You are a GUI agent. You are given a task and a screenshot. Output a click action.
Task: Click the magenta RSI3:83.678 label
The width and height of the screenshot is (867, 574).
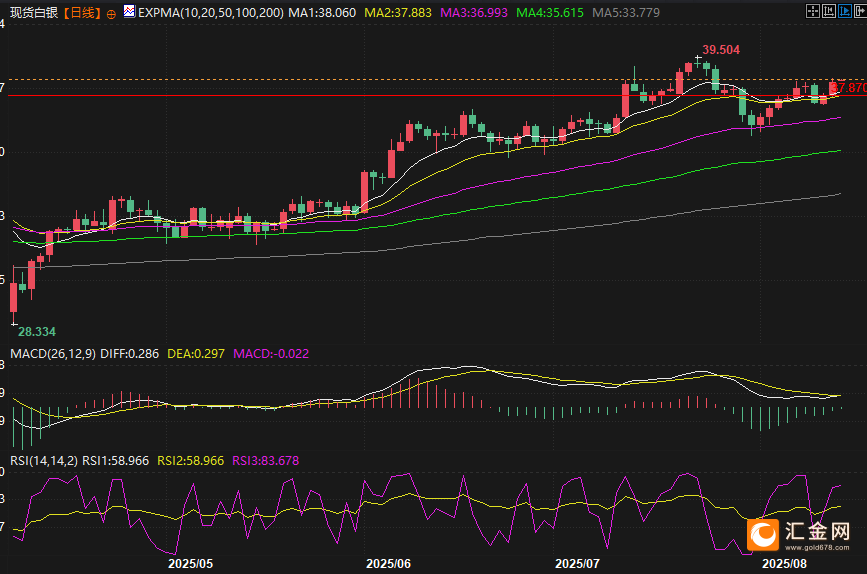[x=265, y=460]
